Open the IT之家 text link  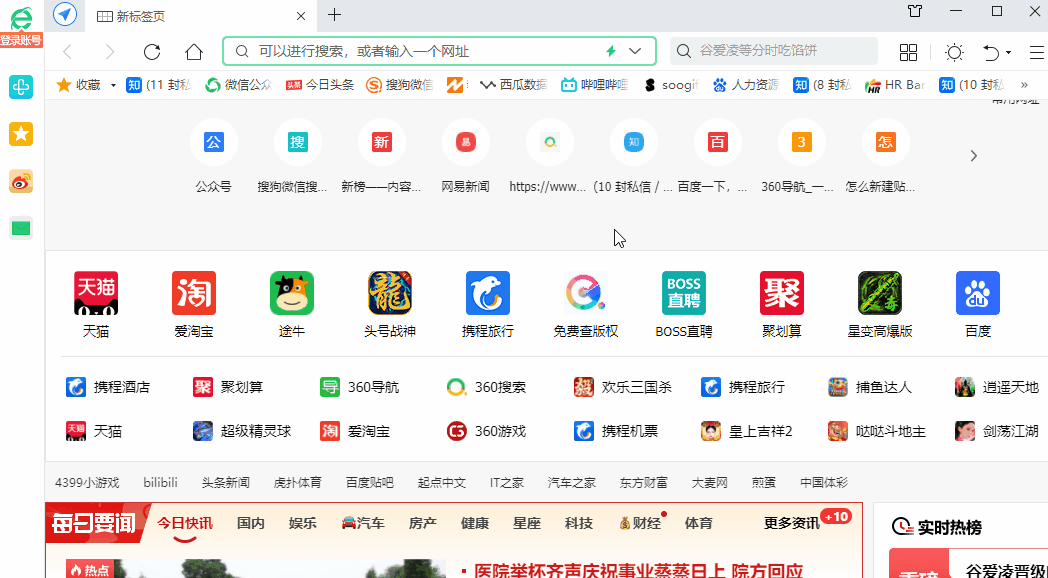(x=507, y=482)
